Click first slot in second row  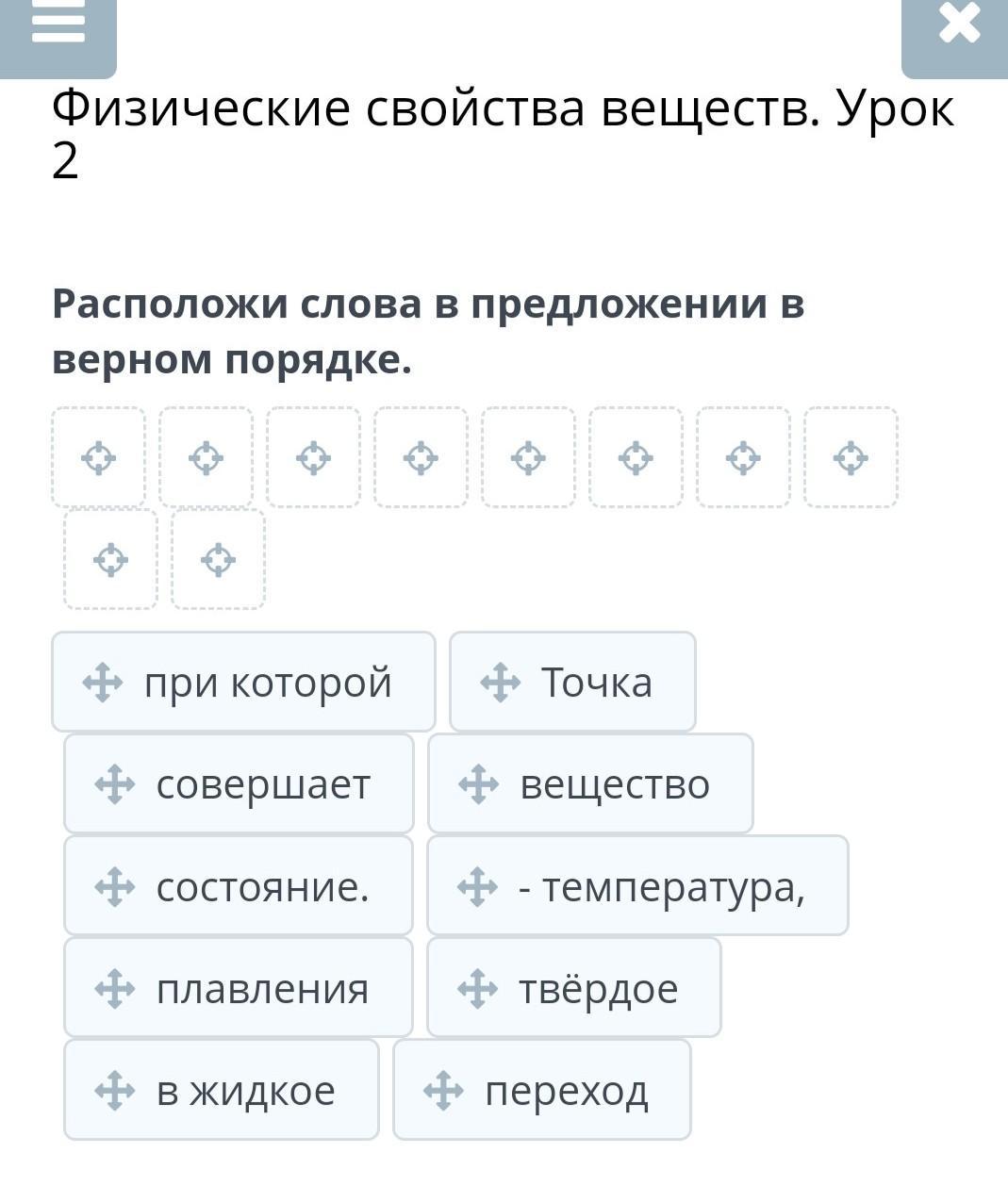(x=111, y=560)
